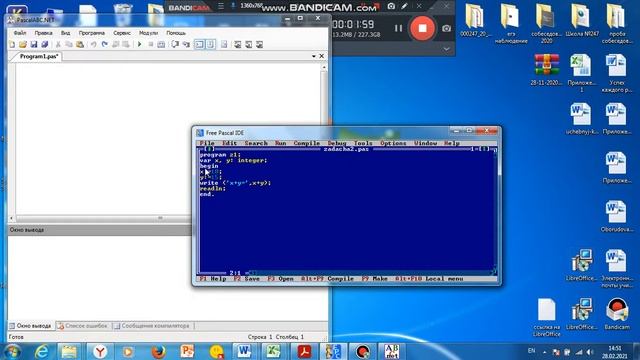The height and width of the screenshot is (360, 640).
Task: Click Save All icon in PascalABC.NET toolbar
Action: pos(44,44)
